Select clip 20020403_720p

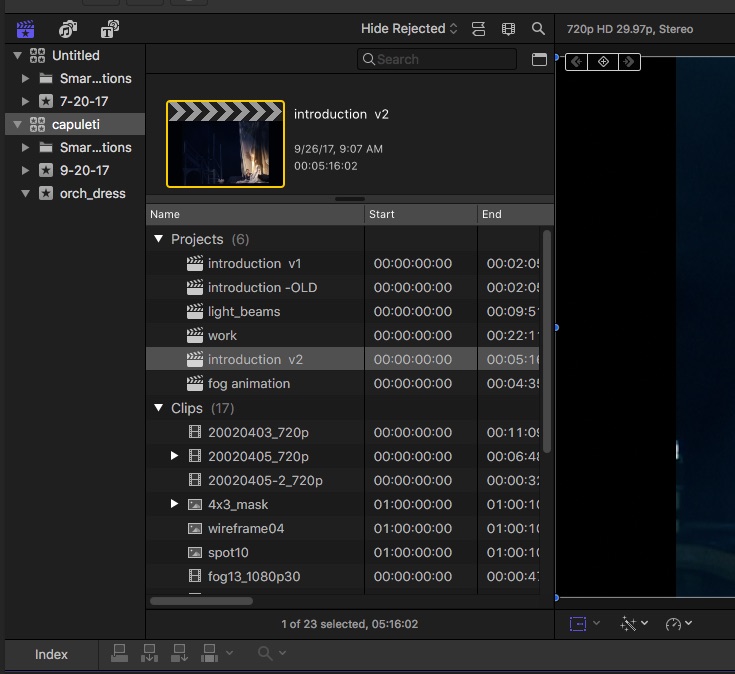click(343, 432)
